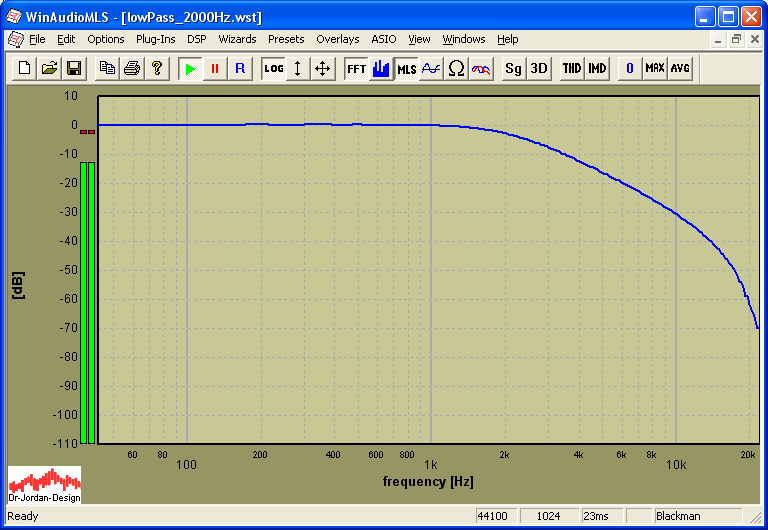Image resolution: width=768 pixels, height=530 pixels.
Task: Open the Overlays menu
Action: 337,39
